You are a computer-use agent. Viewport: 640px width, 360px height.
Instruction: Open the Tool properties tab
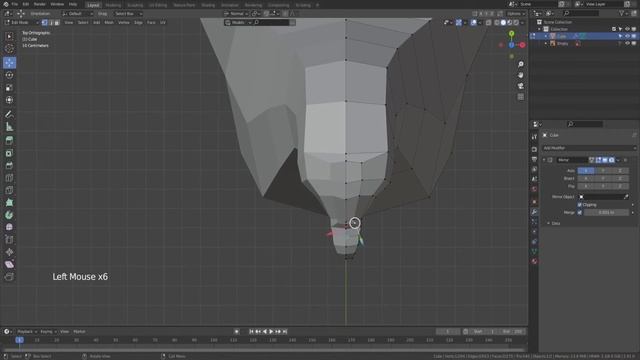(534, 137)
